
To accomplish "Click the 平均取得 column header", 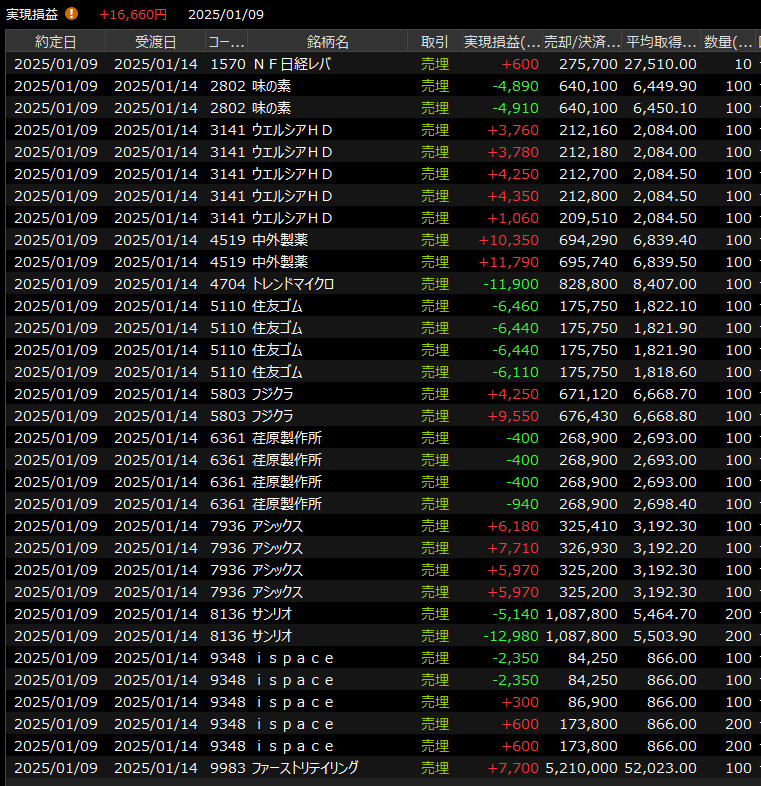I will (661, 42).
